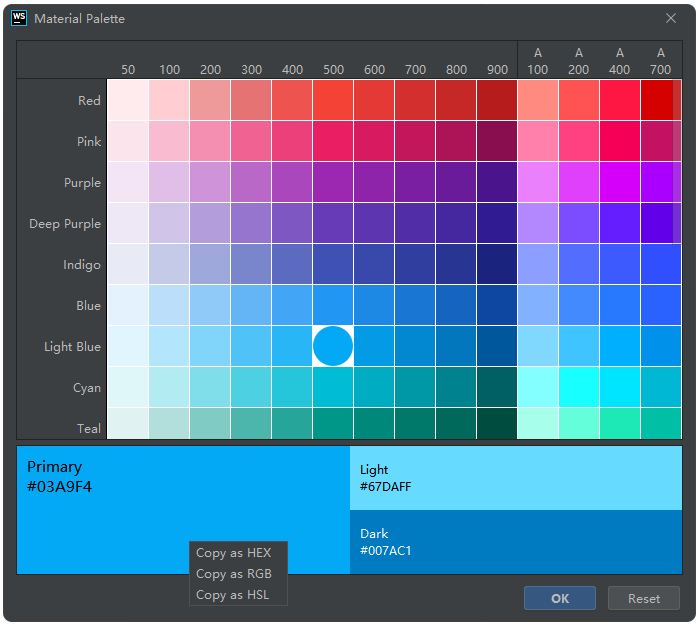Pick Copy as HSL option
The height and width of the screenshot is (626, 700).
(233, 595)
